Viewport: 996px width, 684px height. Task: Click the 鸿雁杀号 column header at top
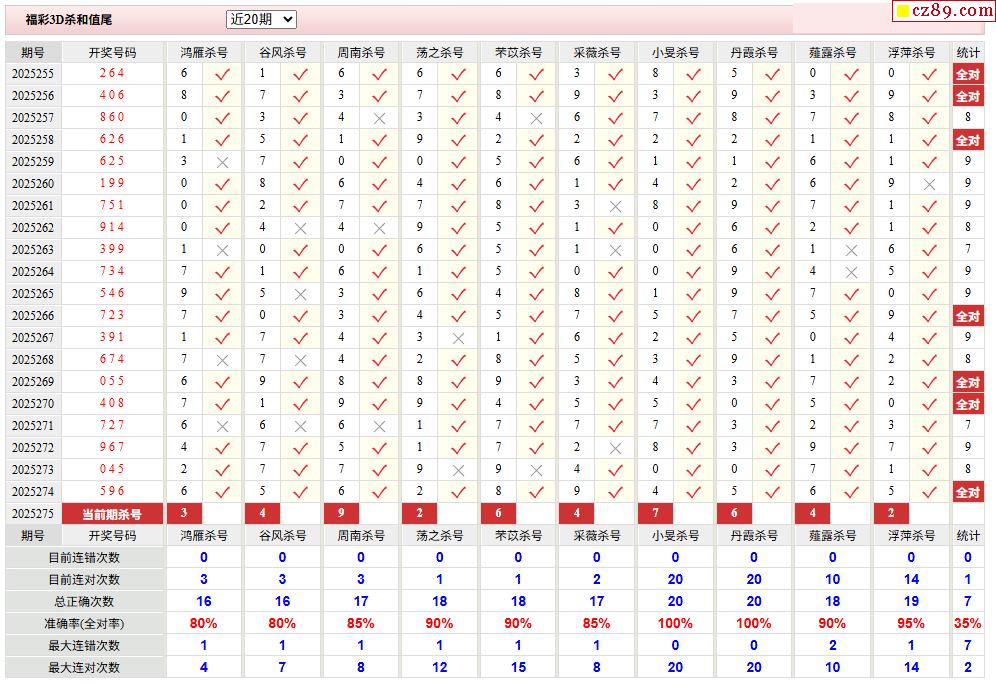click(203, 52)
